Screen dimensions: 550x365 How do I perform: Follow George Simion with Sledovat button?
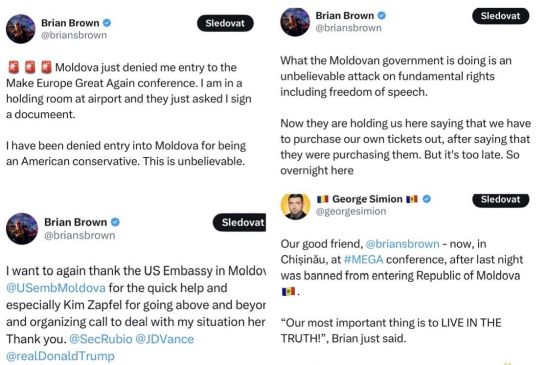[x=500, y=200]
